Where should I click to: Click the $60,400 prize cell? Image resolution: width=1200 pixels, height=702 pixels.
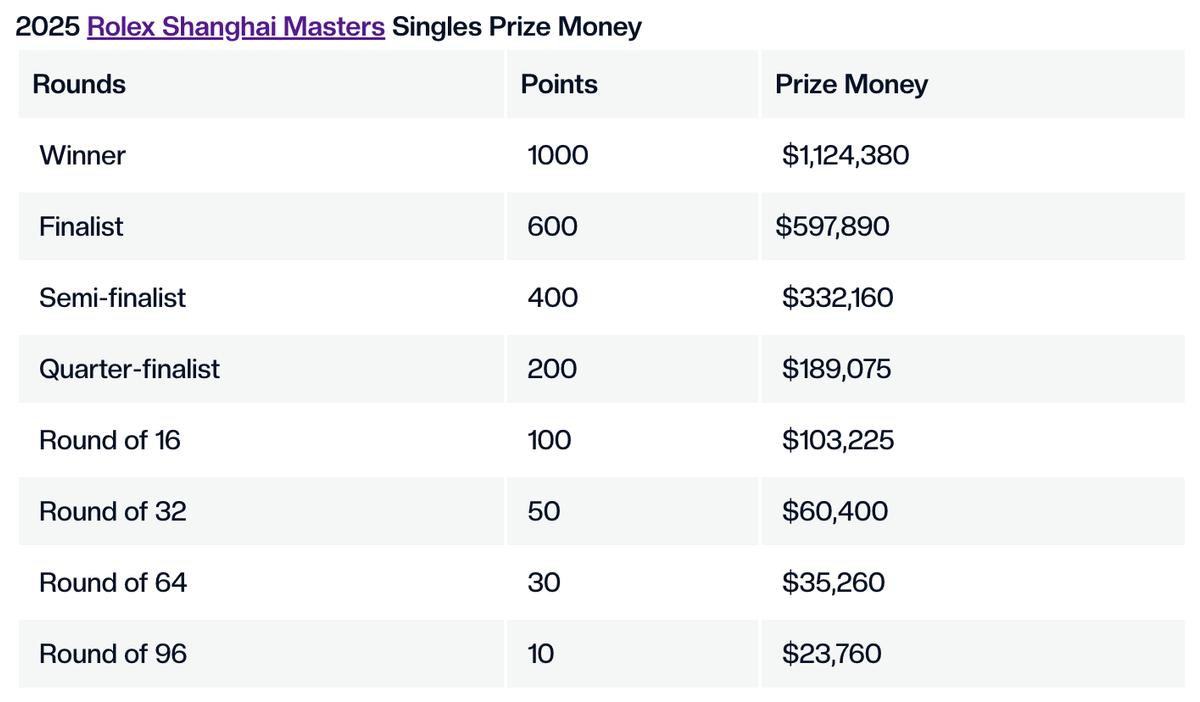pyautogui.click(x=834, y=512)
